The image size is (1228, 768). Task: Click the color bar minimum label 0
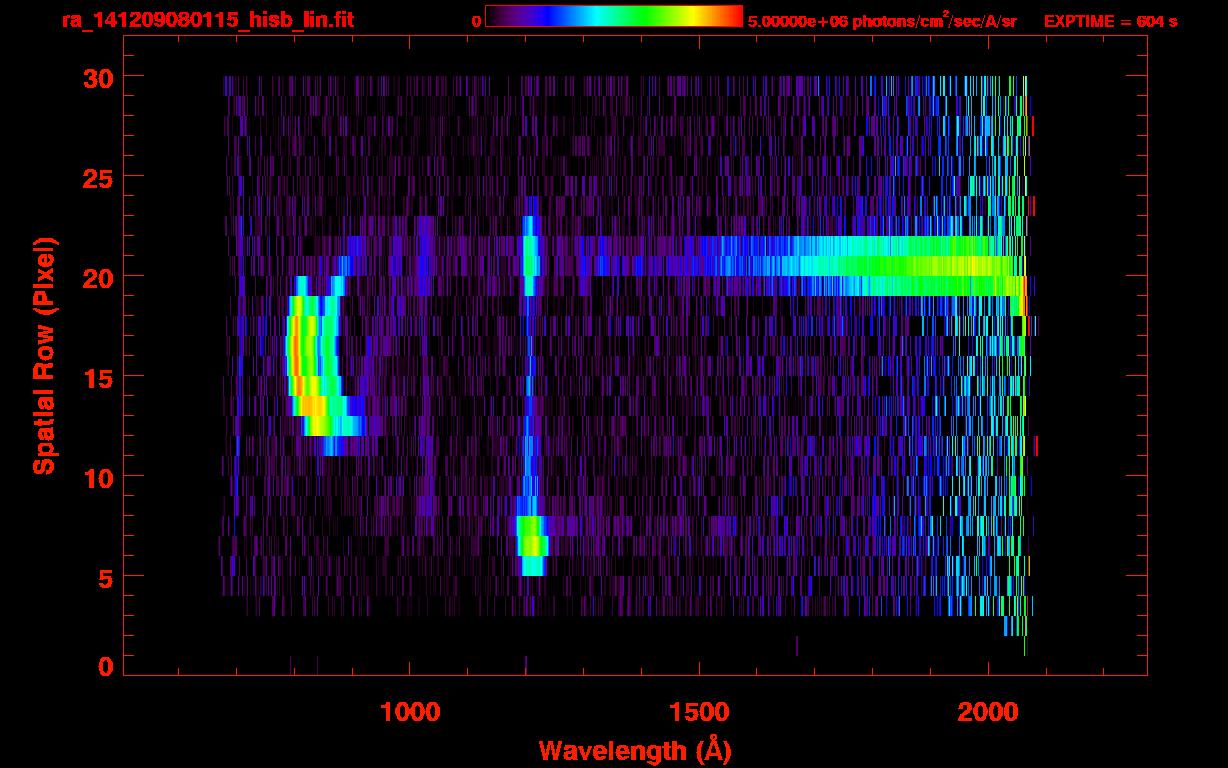pos(476,21)
